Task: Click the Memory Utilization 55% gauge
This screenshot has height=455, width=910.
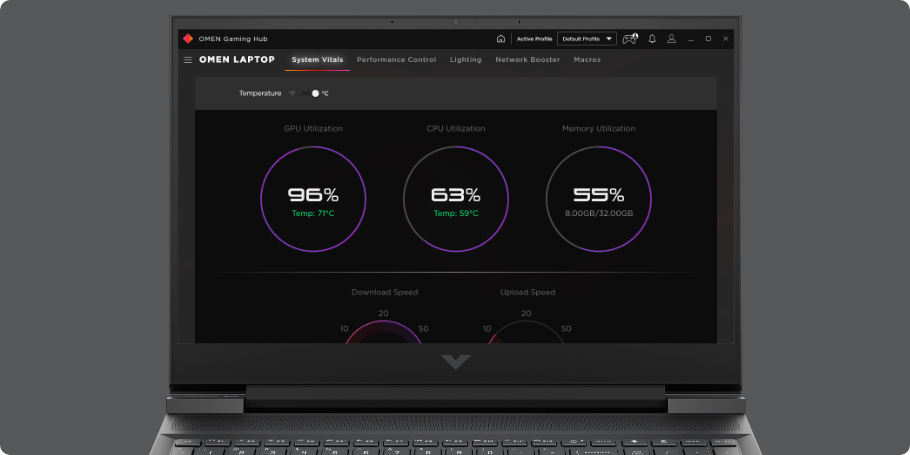Action: 599,199
